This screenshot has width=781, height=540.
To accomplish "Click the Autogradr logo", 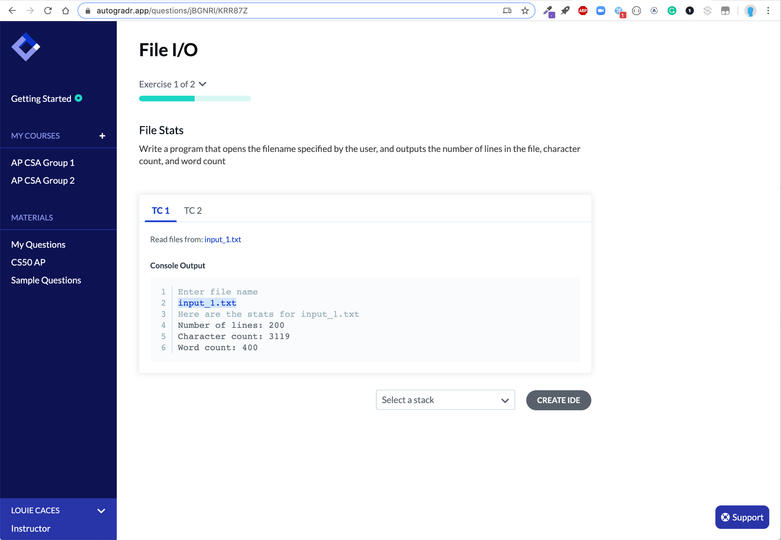I will [x=25, y=47].
